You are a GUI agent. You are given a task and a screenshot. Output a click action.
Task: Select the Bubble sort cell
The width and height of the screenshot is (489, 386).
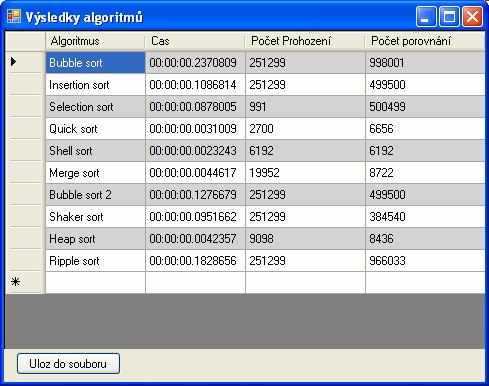pyautogui.click(x=95, y=62)
